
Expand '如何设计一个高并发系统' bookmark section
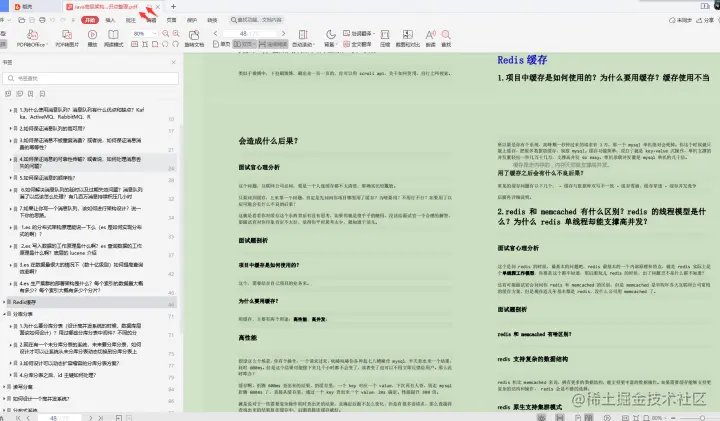[x=4, y=399]
